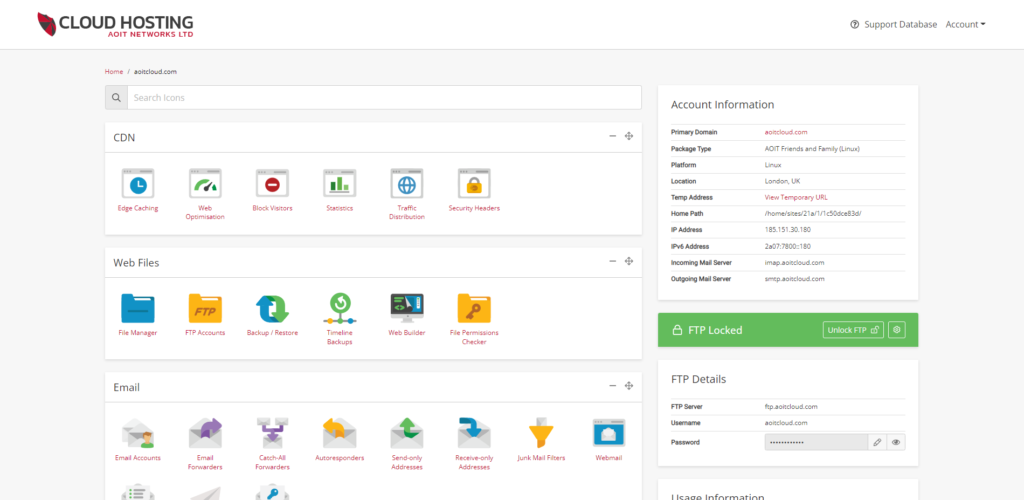Click London, UK location value
1024x500 pixels.
[784, 181]
